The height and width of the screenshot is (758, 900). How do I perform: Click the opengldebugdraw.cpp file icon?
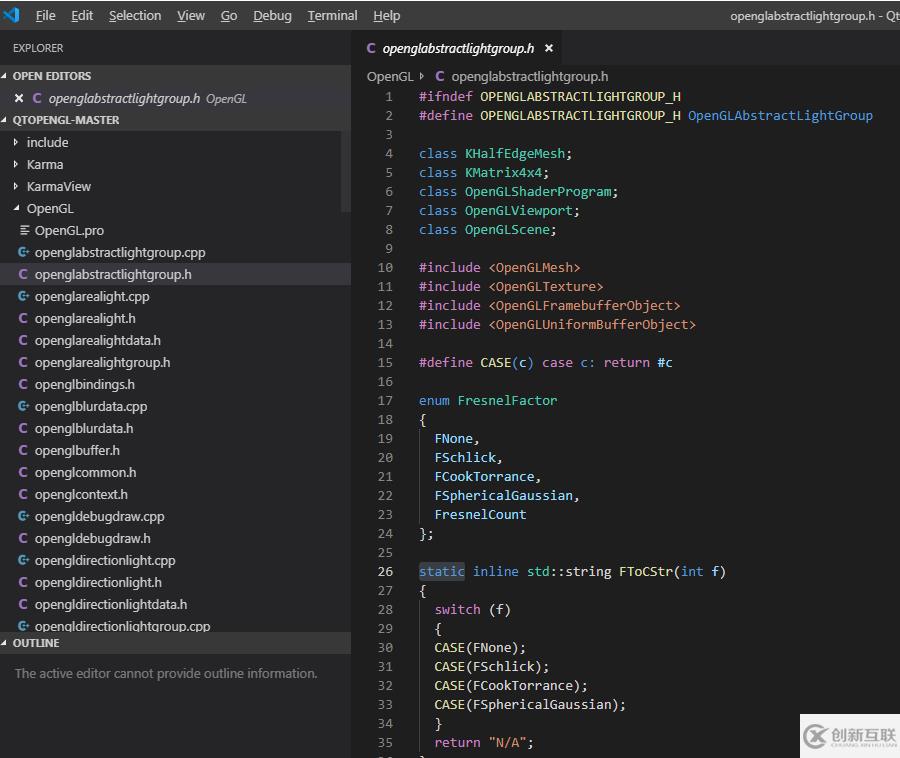[24, 516]
